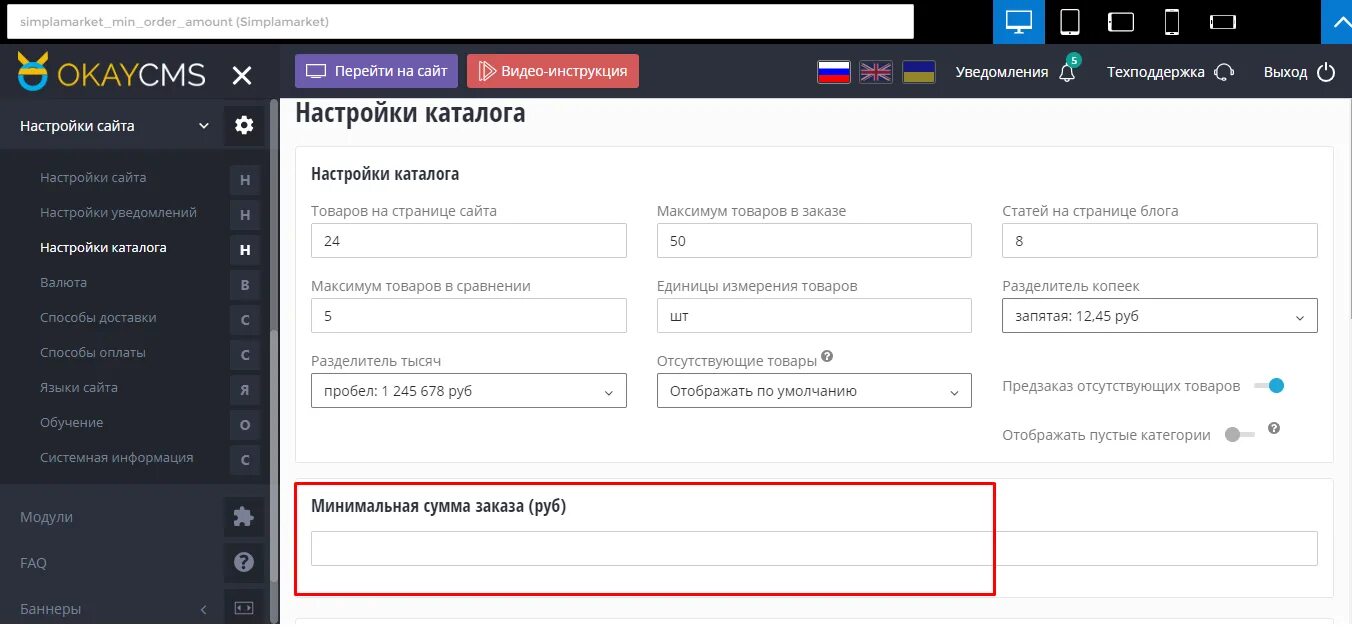Open Разделитель копеек dropdown

(1160, 316)
